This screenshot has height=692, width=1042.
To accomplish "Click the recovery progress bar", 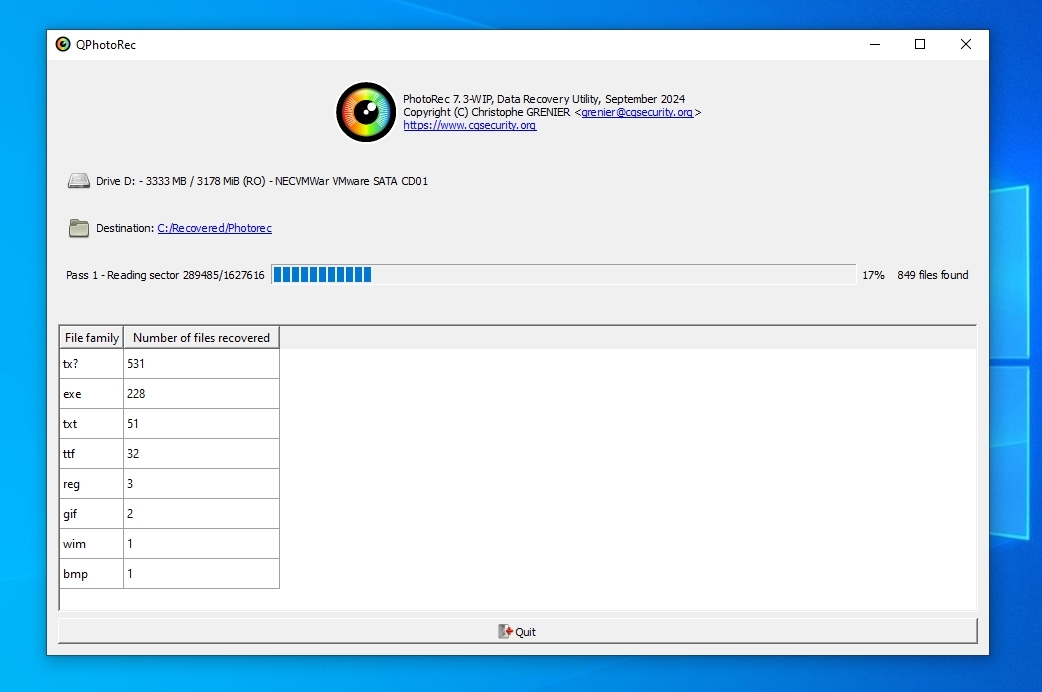I will click(x=564, y=275).
